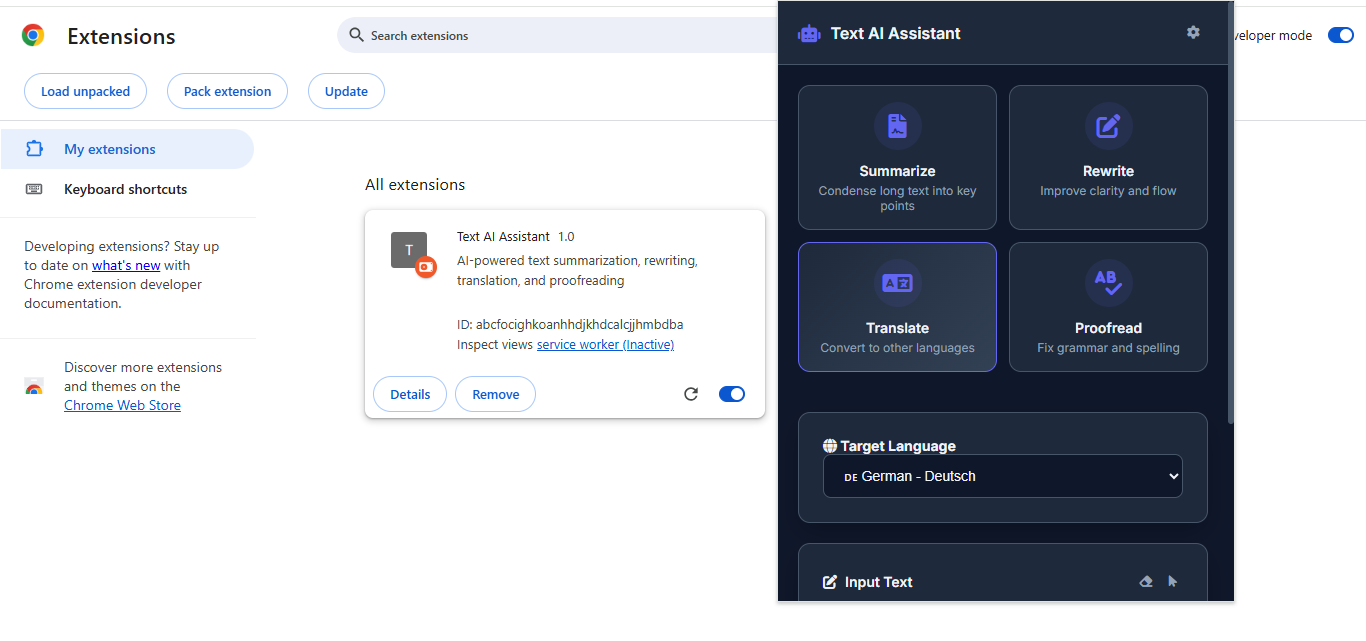
Task: Click the eraser icon beside Input Text
Action: tap(1146, 581)
